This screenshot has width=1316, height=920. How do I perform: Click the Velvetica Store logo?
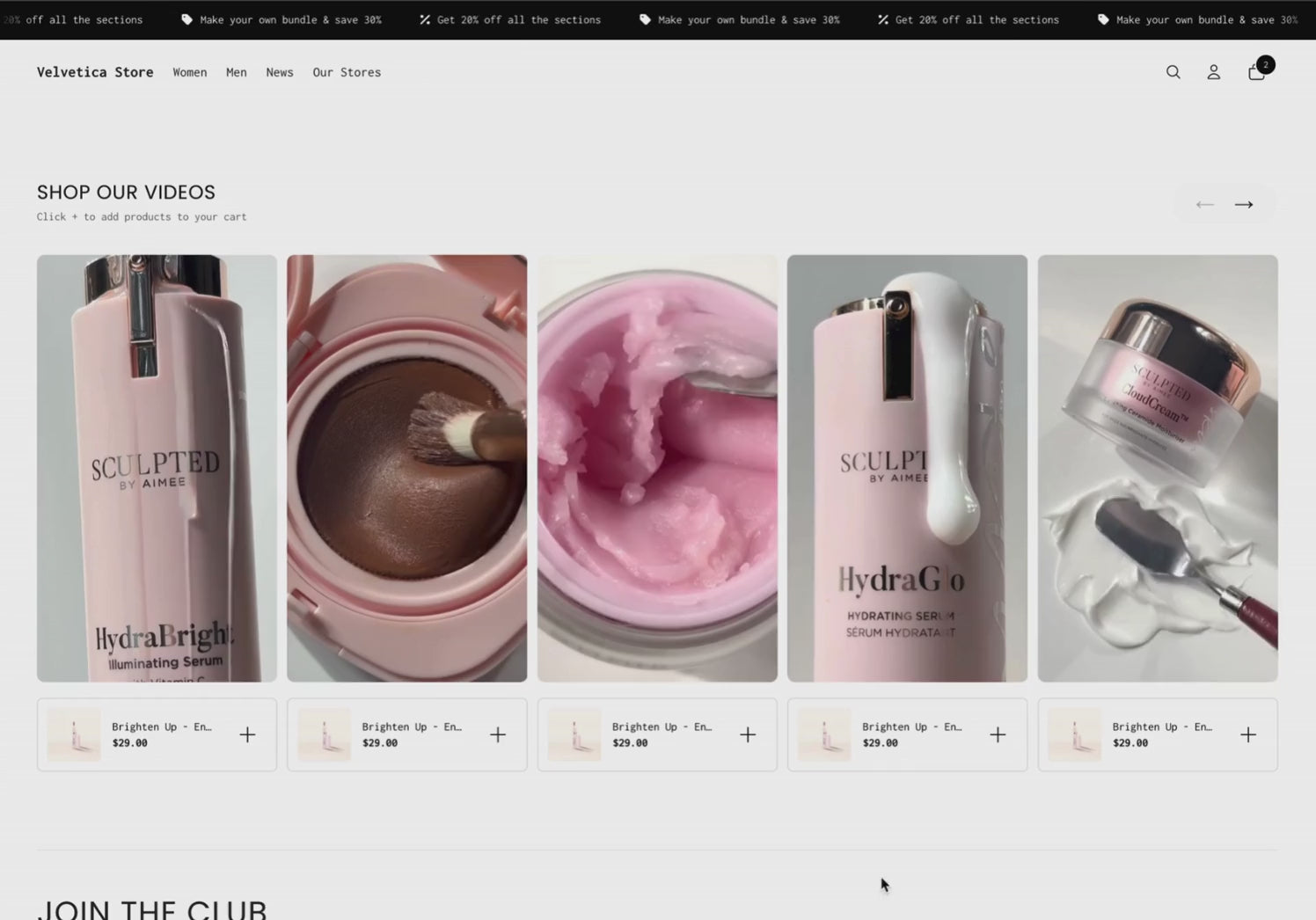(x=94, y=72)
